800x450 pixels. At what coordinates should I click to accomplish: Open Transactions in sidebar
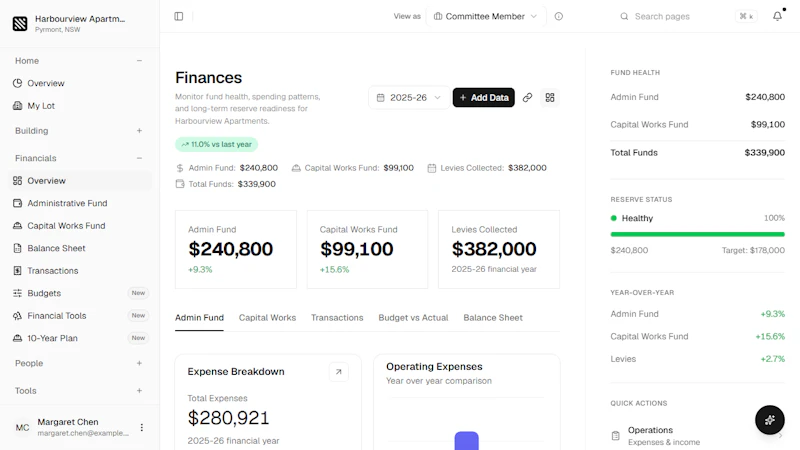[x=80, y=270]
